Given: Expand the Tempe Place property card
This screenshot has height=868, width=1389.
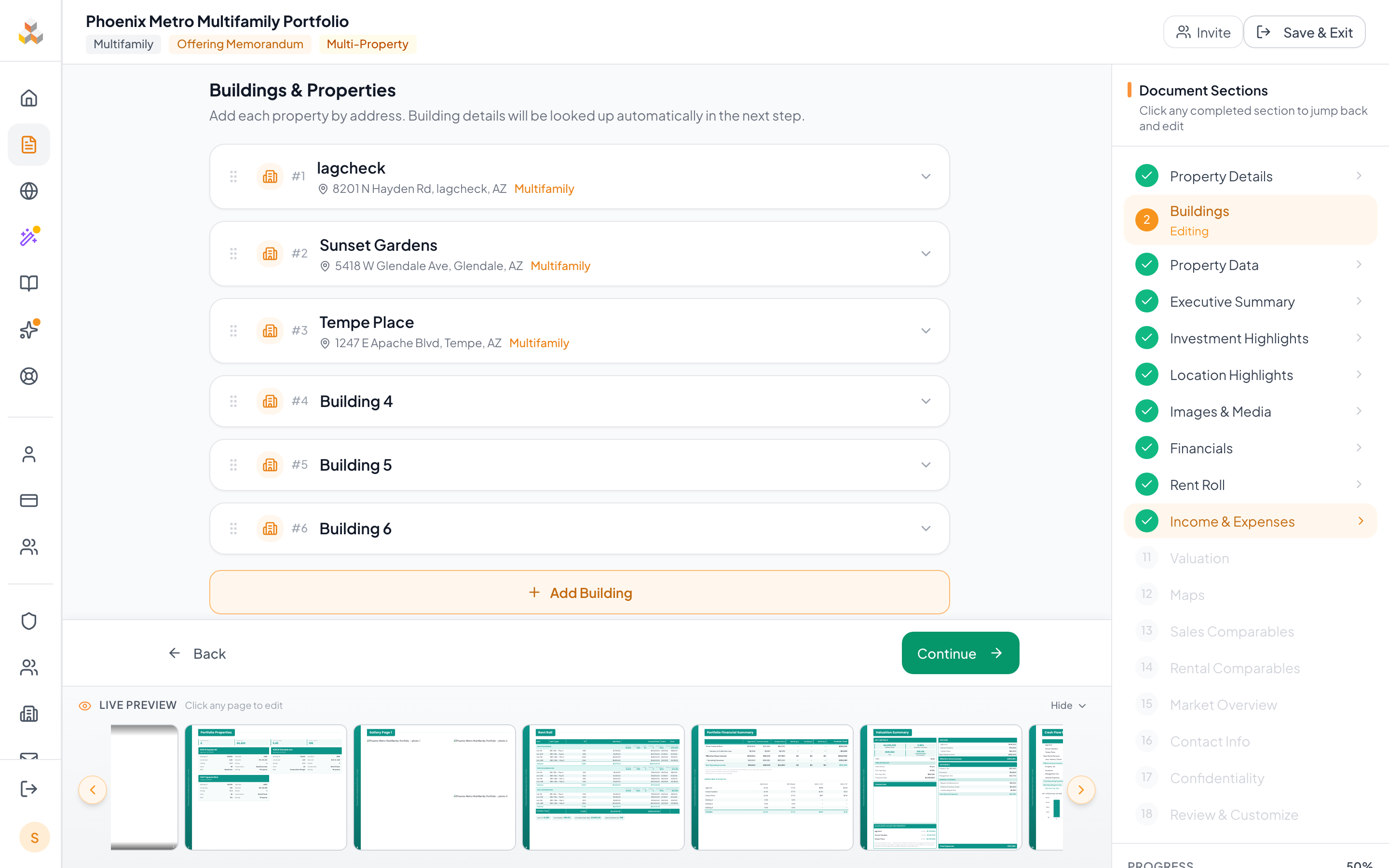Looking at the screenshot, I should 926,331.
